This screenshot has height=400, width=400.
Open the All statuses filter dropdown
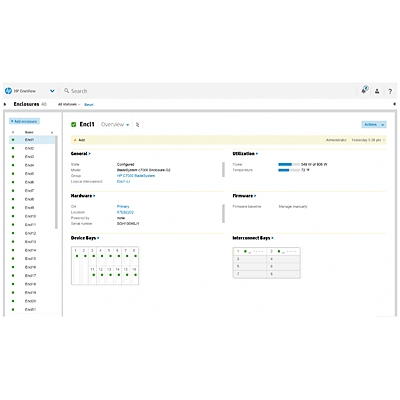click(69, 104)
